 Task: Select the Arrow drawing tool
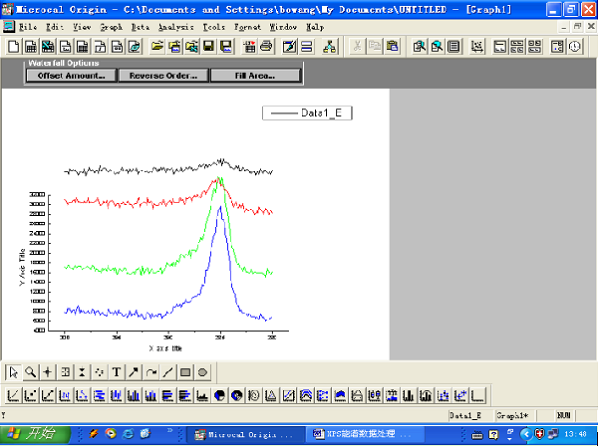133,372
